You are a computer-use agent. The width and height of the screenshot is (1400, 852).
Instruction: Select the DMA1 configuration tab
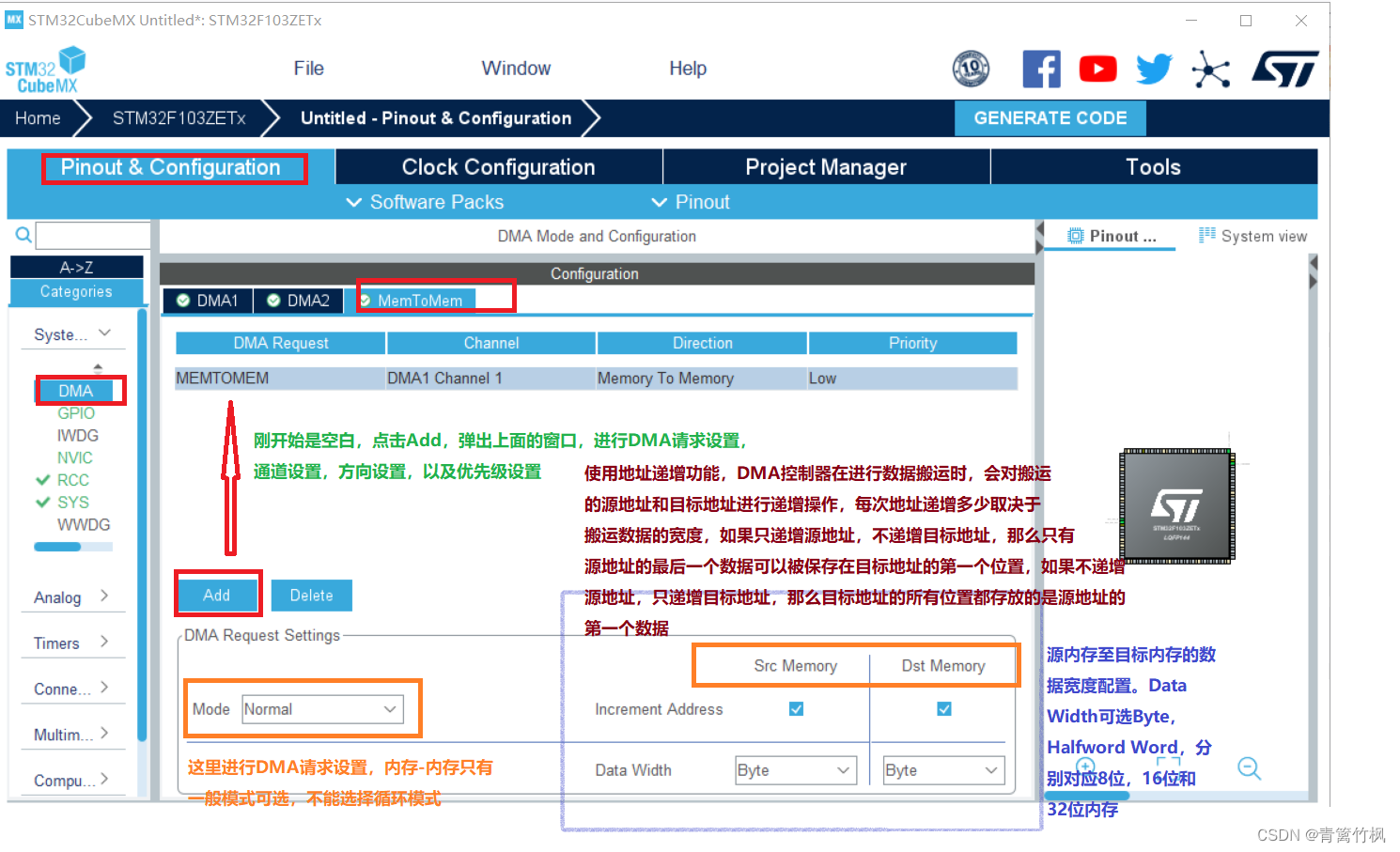208,301
